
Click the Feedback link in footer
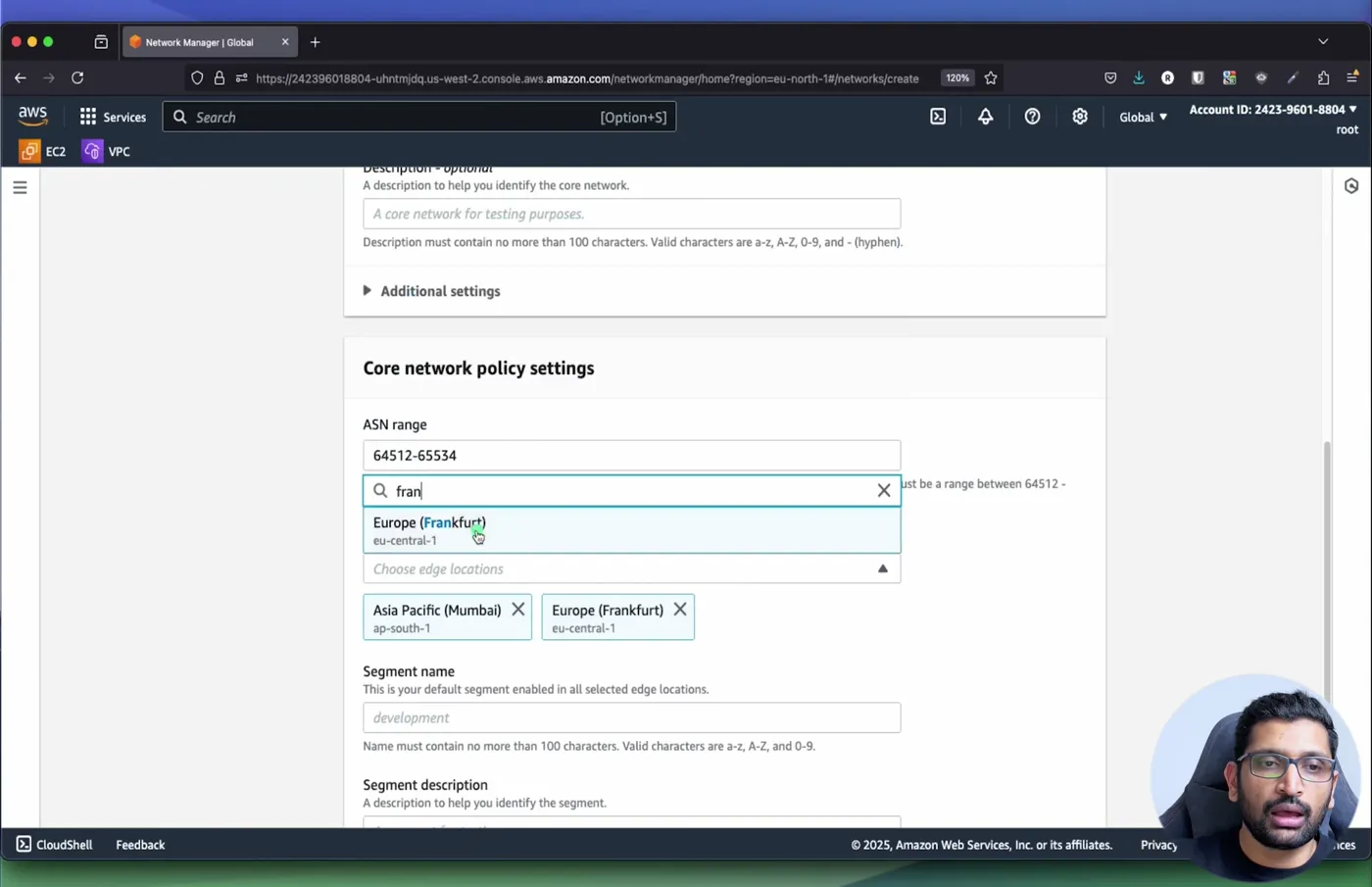(x=140, y=844)
